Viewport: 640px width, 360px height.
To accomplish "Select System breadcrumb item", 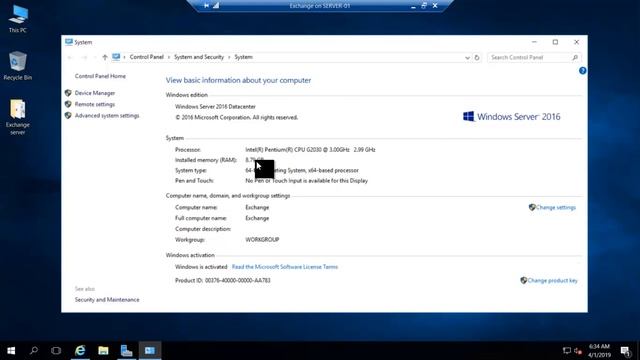I will 243,57.
